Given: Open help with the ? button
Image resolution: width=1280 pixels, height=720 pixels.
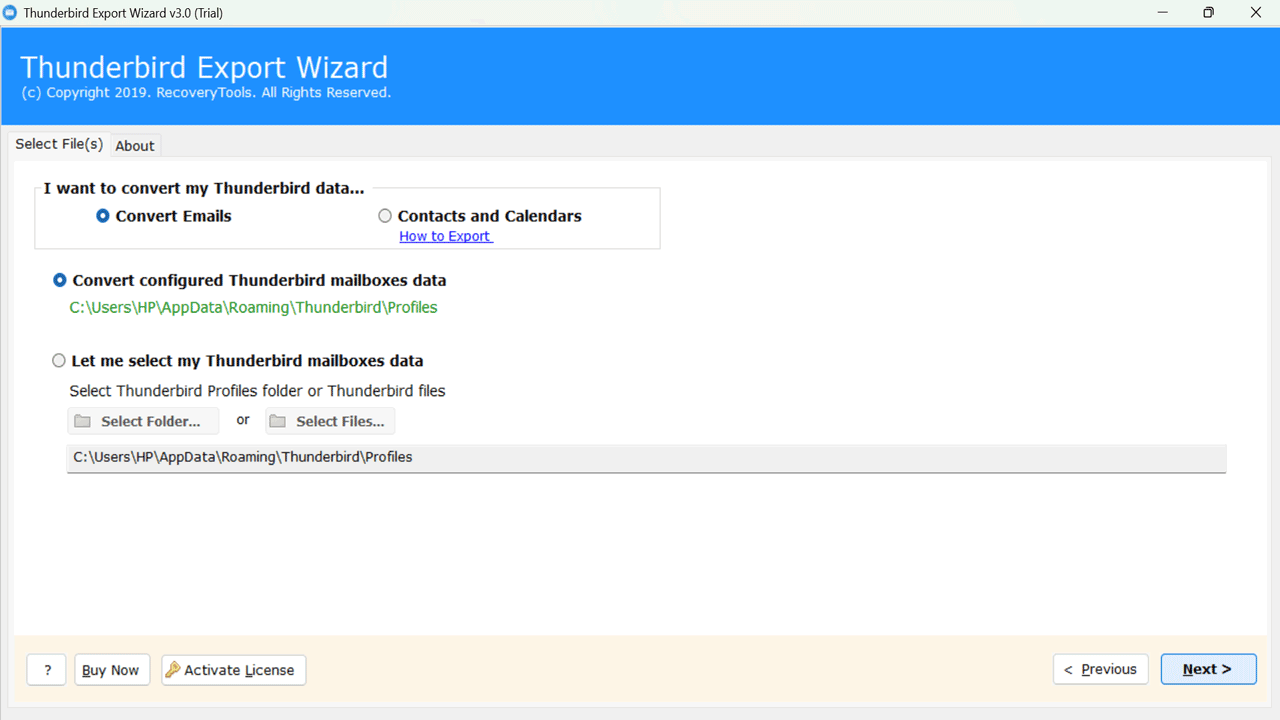Looking at the screenshot, I should (47, 670).
